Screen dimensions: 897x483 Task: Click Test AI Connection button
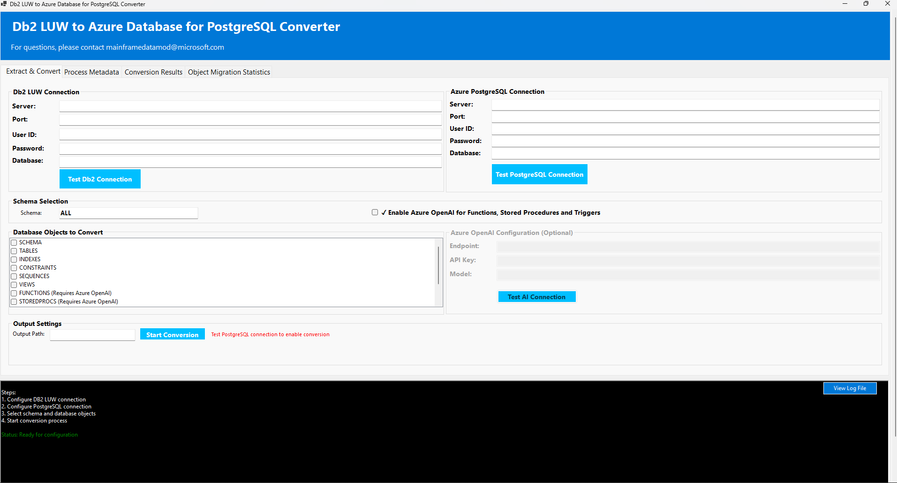(x=537, y=297)
